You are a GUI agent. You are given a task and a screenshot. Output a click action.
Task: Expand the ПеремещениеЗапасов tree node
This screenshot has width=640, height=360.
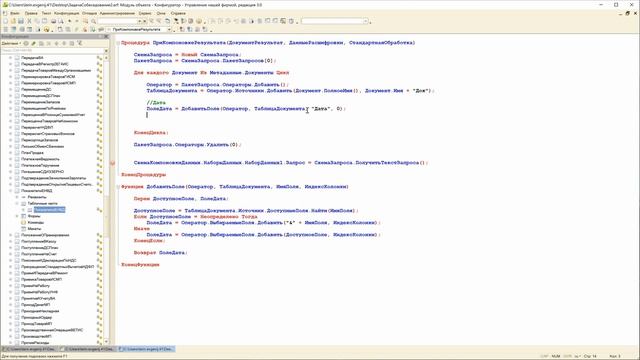11,102
